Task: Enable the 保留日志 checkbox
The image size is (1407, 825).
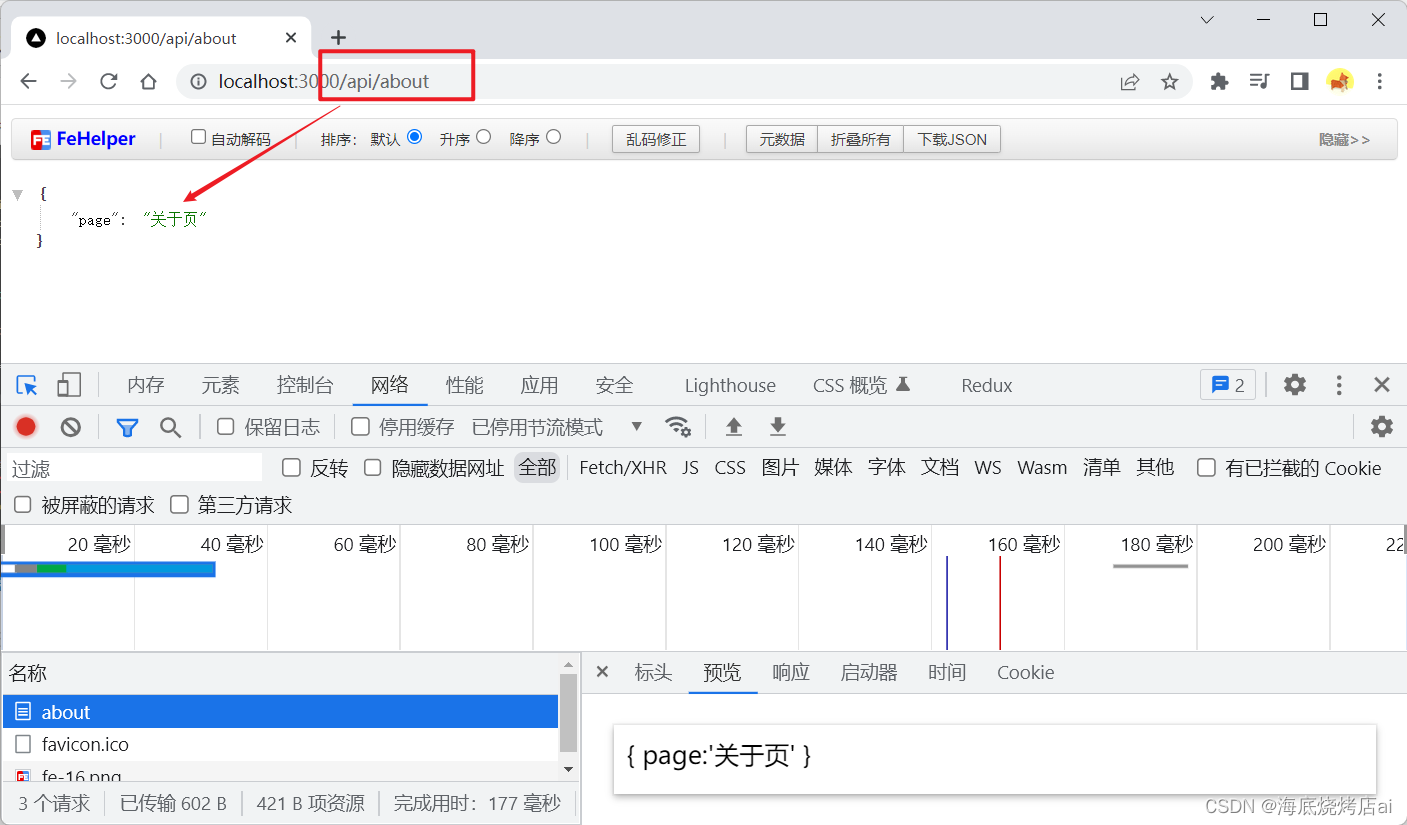Action: pos(226,427)
